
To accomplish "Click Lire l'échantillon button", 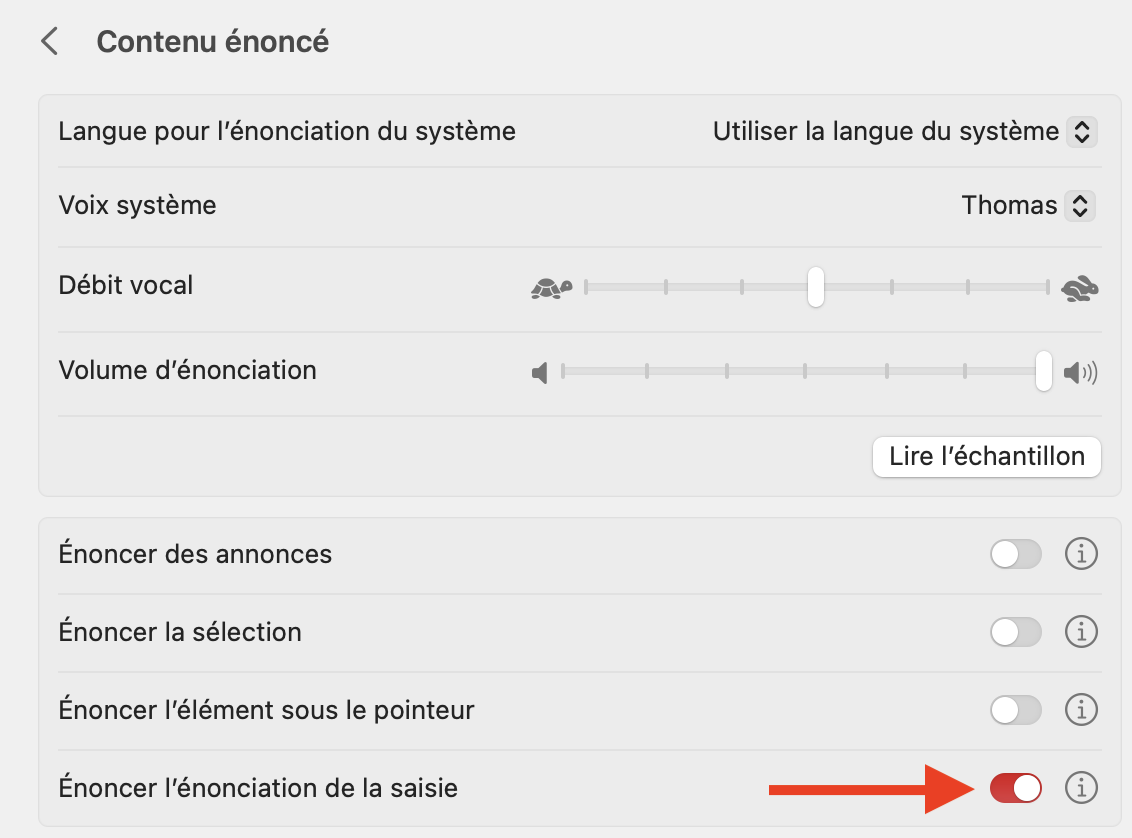I will click(x=986, y=457).
